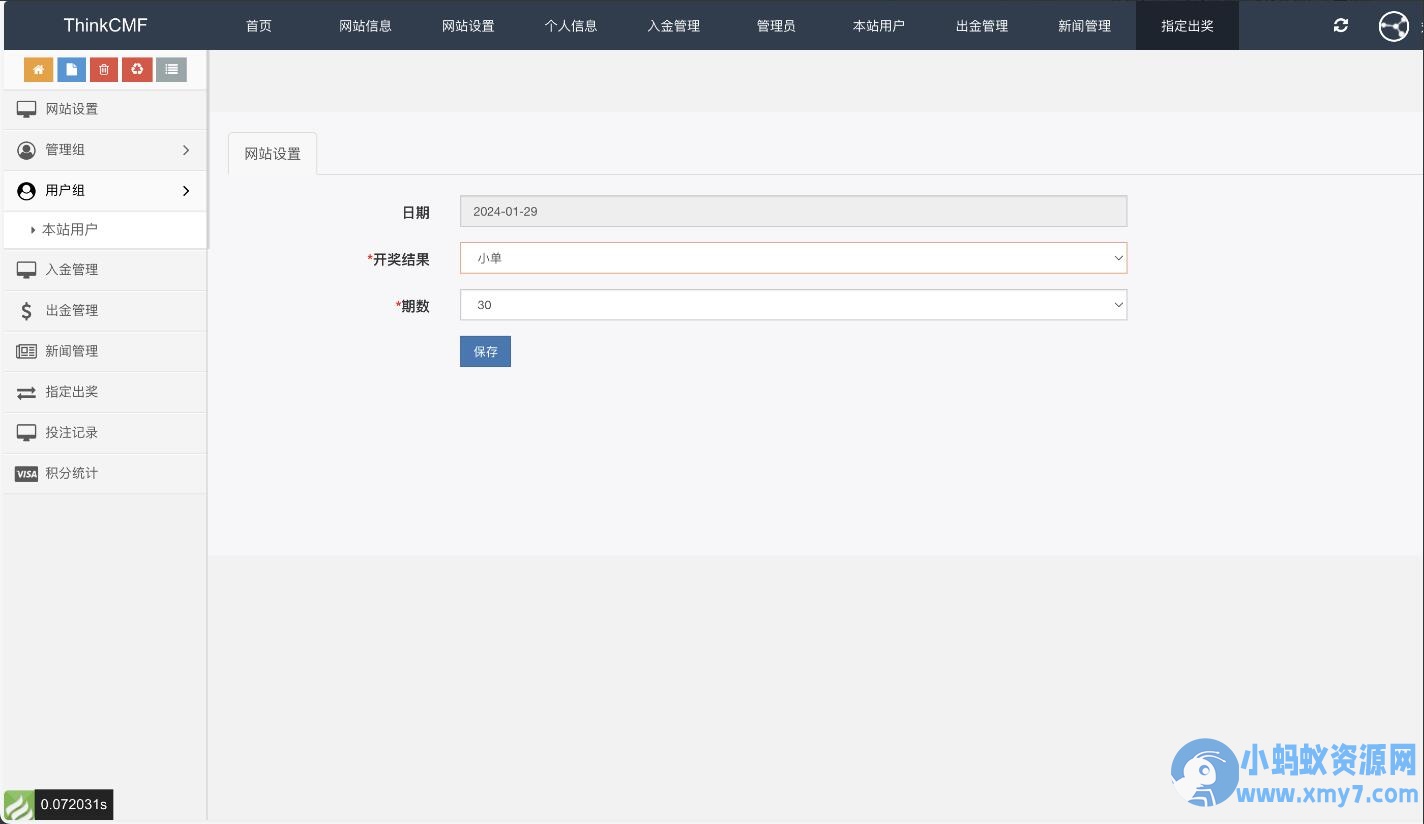Click the red trash shortcut icon
1424x824 pixels.
[x=104, y=69]
